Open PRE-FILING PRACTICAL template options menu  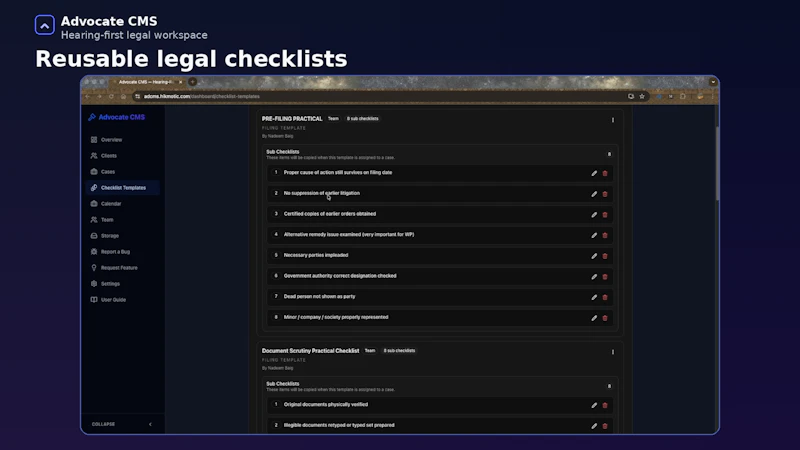point(613,120)
